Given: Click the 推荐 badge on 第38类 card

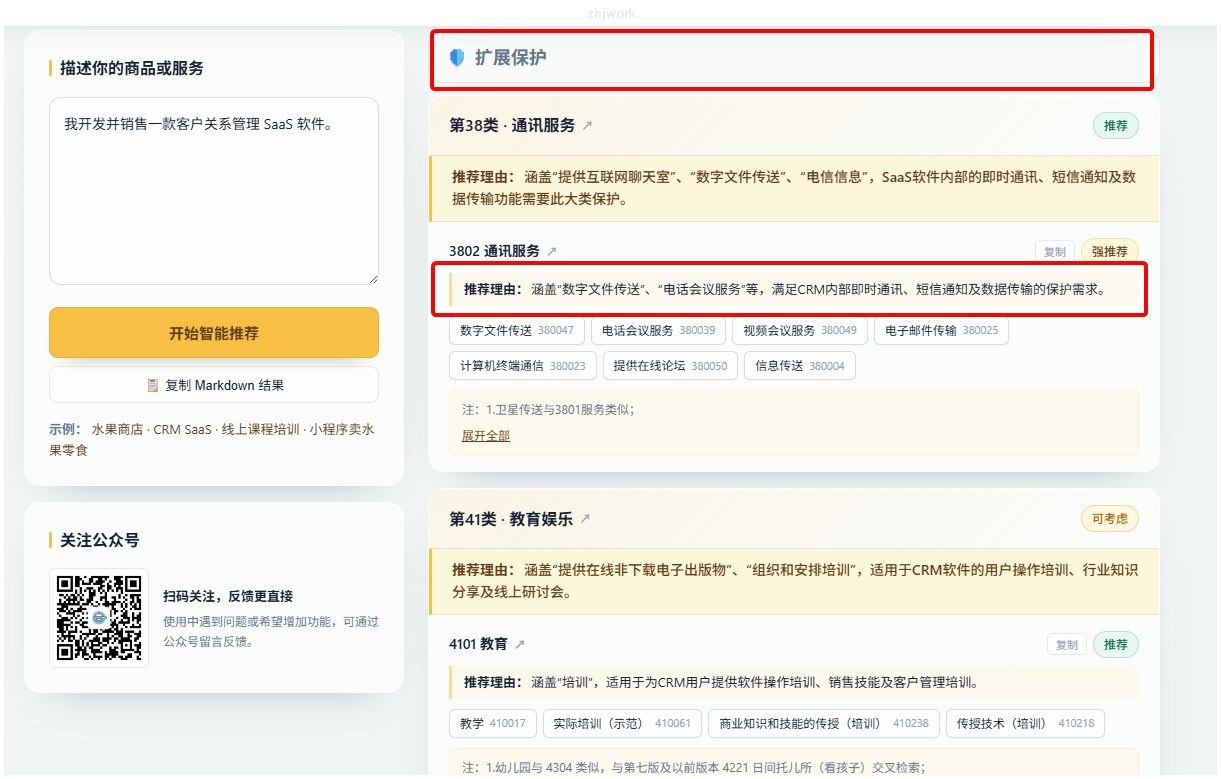Looking at the screenshot, I should tap(1115, 126).
